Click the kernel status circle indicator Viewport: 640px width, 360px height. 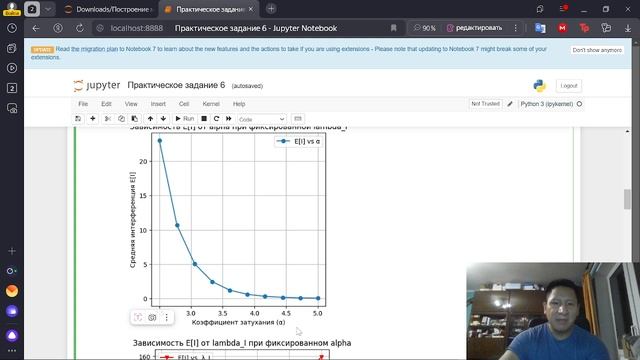click(579, 104)
